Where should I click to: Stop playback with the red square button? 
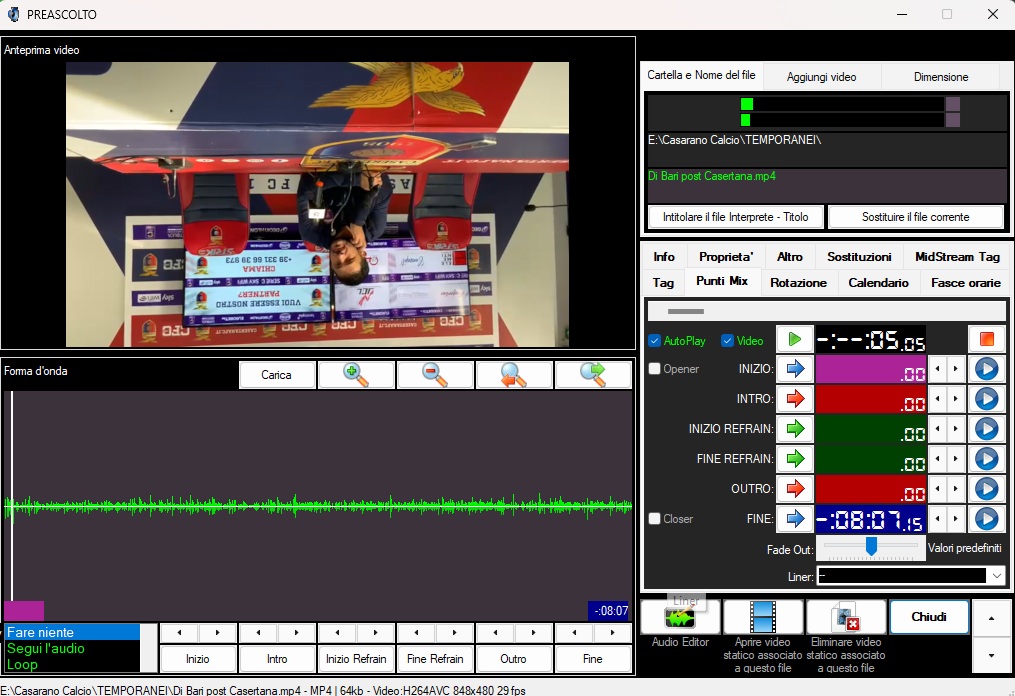(985, 339)
